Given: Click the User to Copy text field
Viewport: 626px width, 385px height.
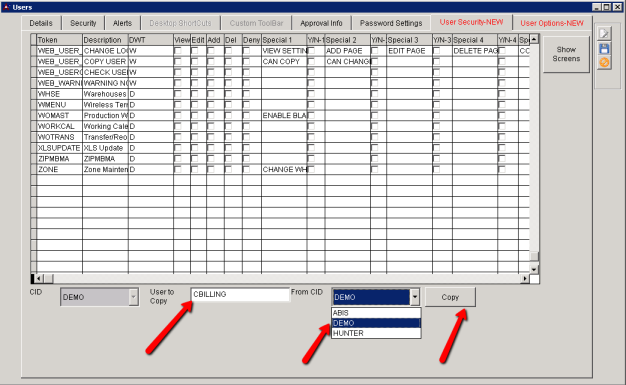Looking at the screenshot, I should [240, 294].
